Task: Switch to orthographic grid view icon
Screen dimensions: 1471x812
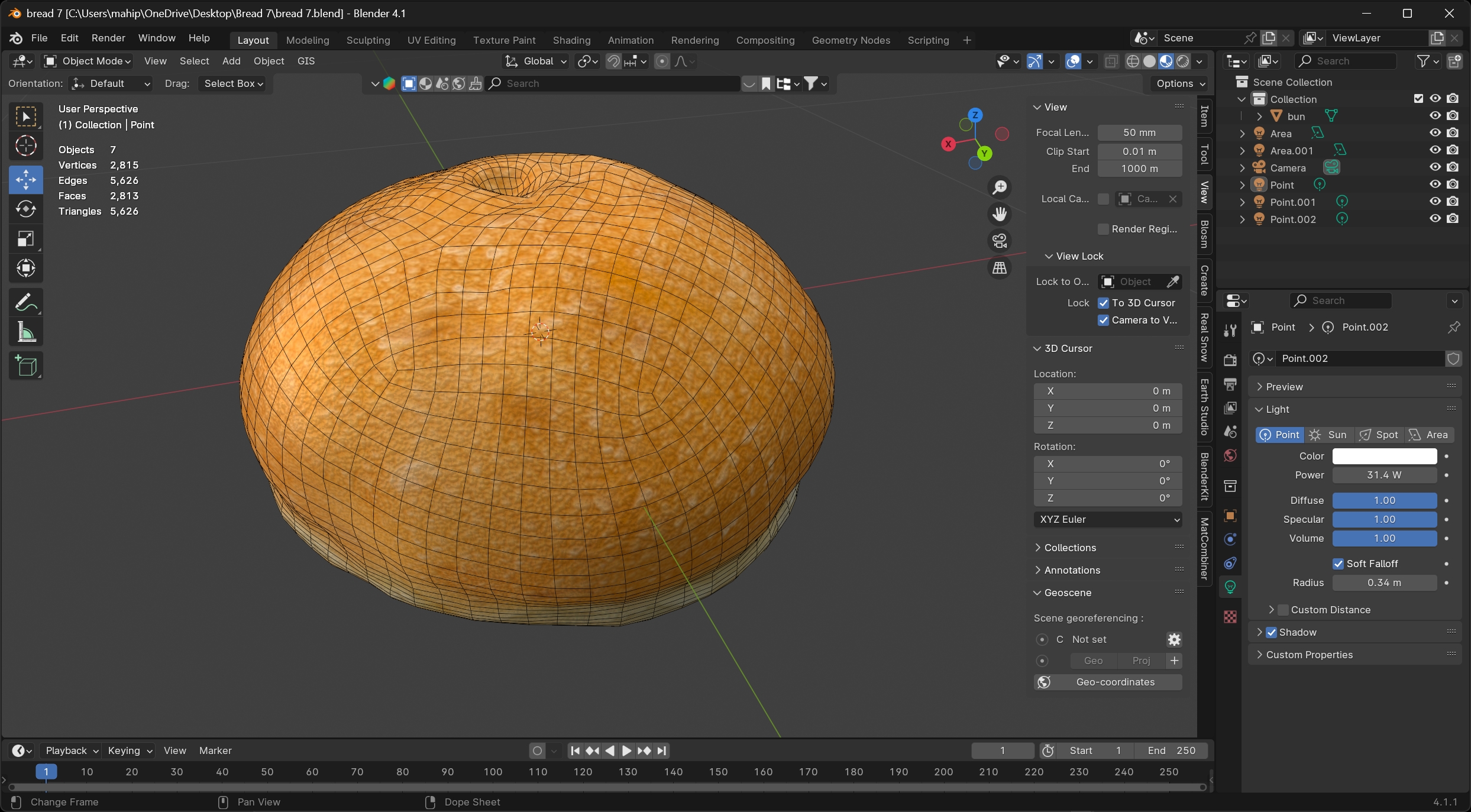Action: 1000,268
